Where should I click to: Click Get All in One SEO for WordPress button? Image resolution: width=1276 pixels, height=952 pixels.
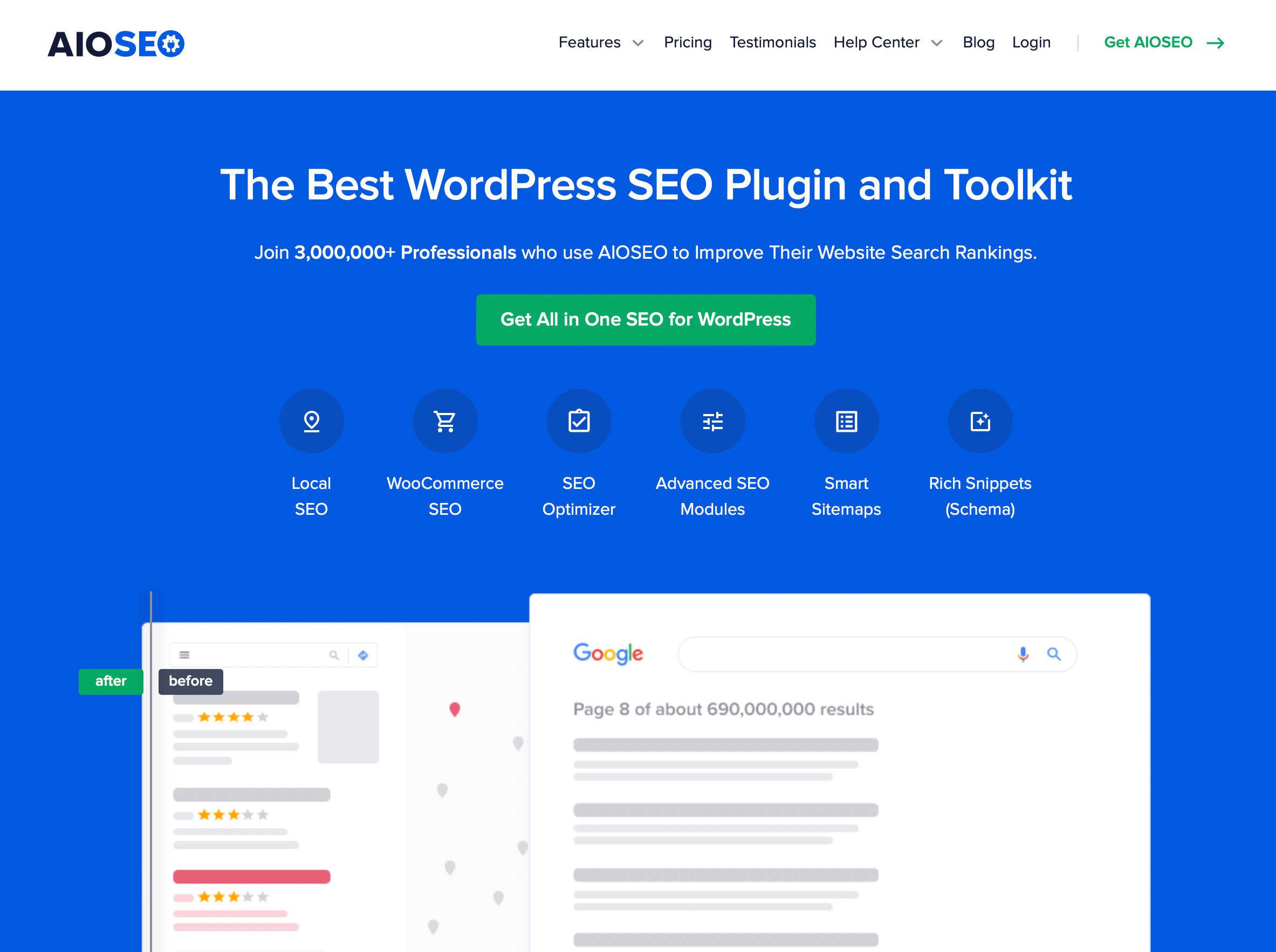[645, 320]
